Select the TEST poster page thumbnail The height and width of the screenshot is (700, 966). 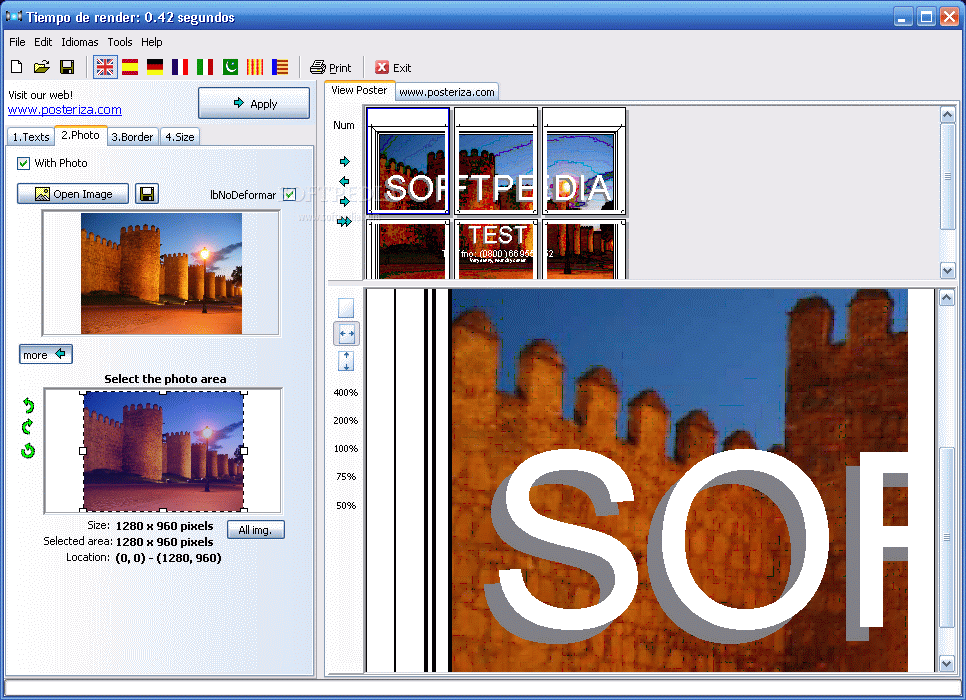coord(496,250)
